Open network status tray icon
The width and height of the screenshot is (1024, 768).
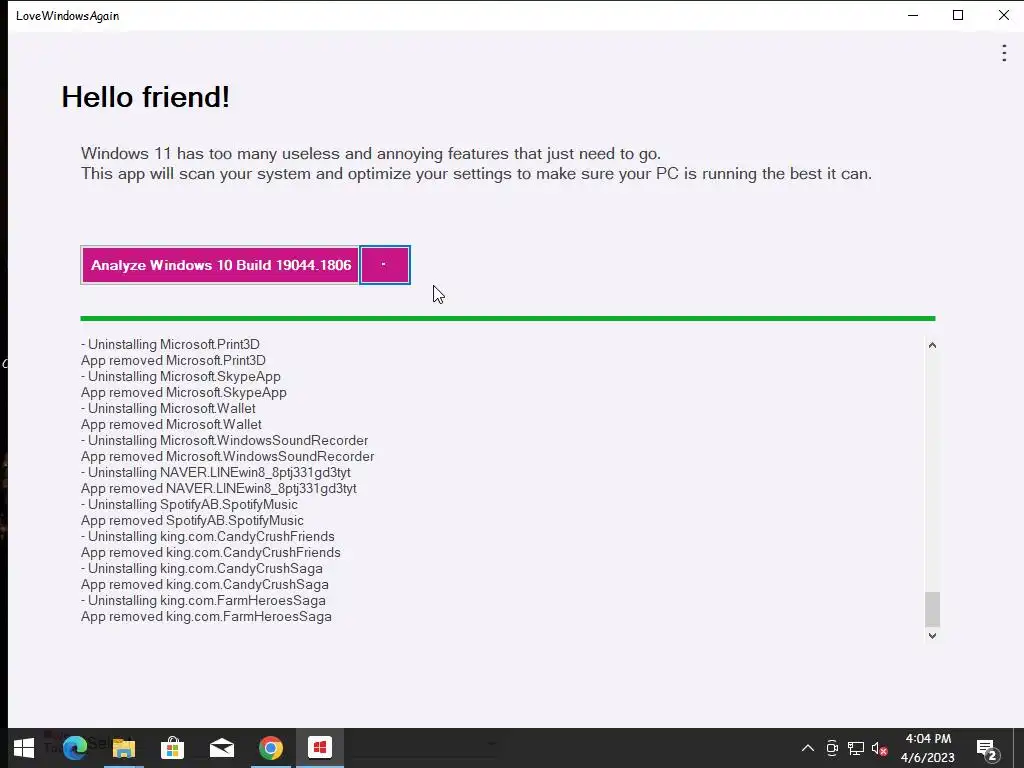pos(856,748)
